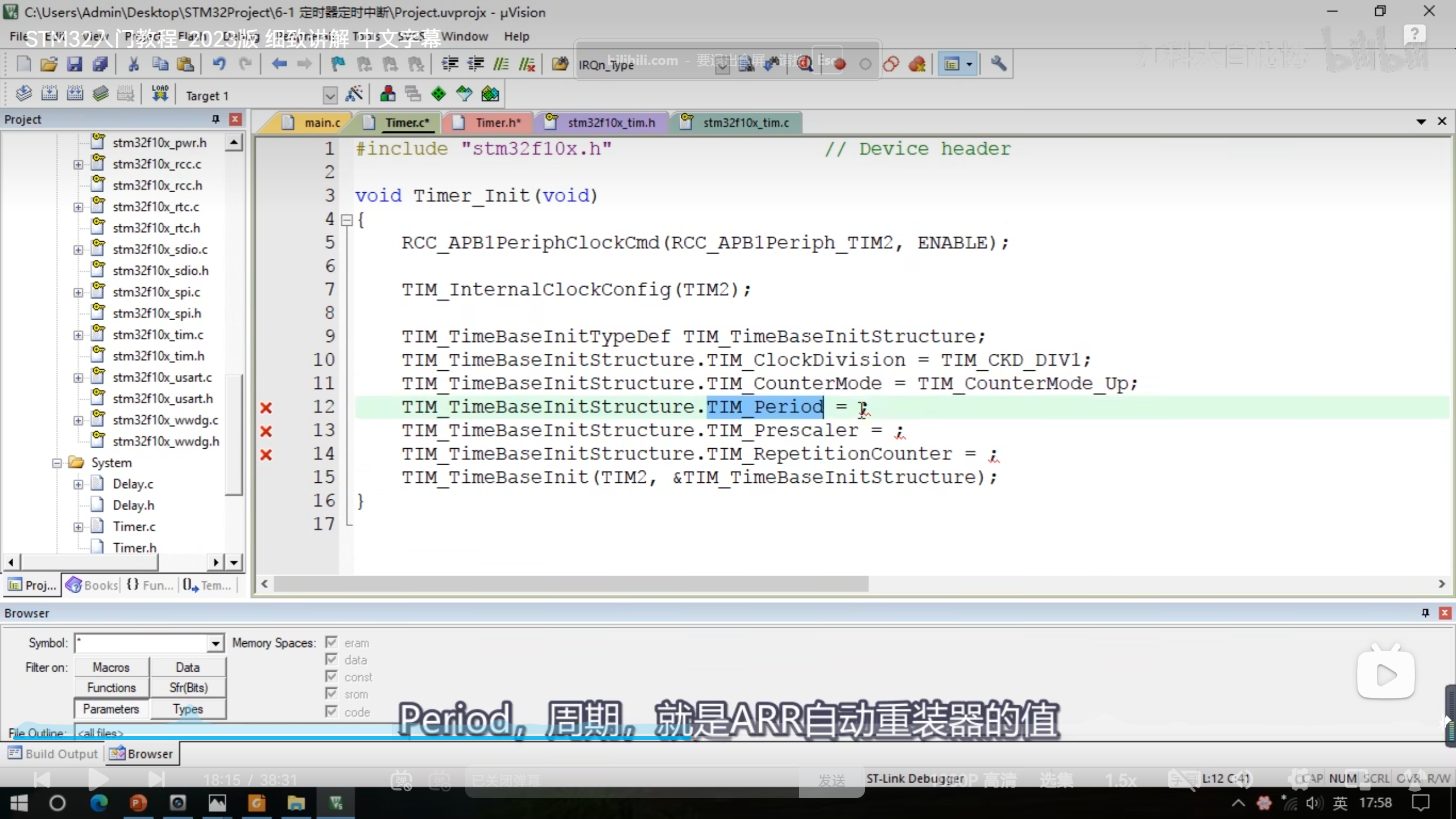Image resolution: width=1456 pixels, height=819 pixels.
Task: Toggle the eram memory space checkbox
Action: 332,643
